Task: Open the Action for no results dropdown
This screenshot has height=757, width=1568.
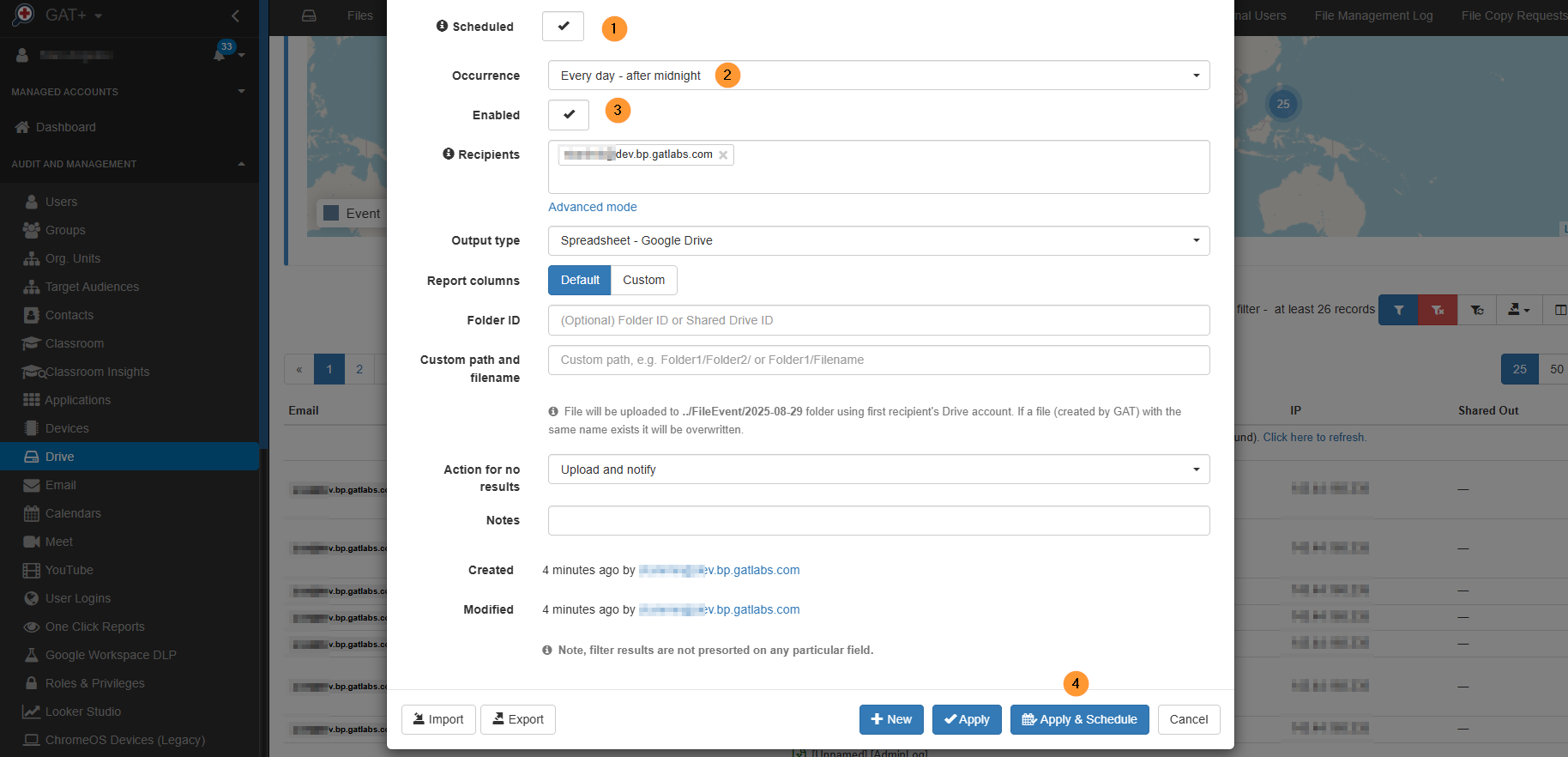Action: click(x=878, y=469)
